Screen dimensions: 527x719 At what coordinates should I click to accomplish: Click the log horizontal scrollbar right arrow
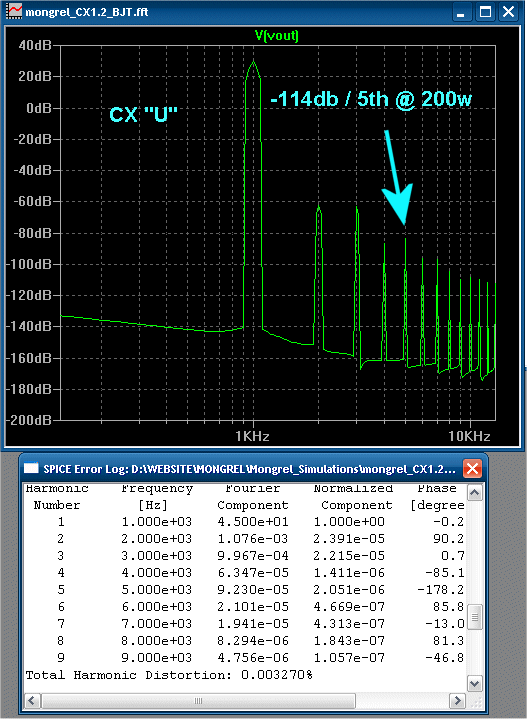(457, 701)
